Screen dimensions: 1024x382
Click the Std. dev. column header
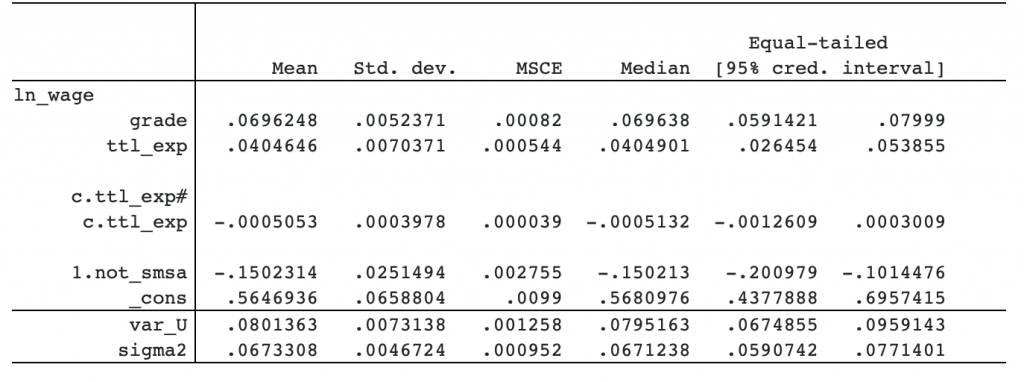click(x=404, y=68)
